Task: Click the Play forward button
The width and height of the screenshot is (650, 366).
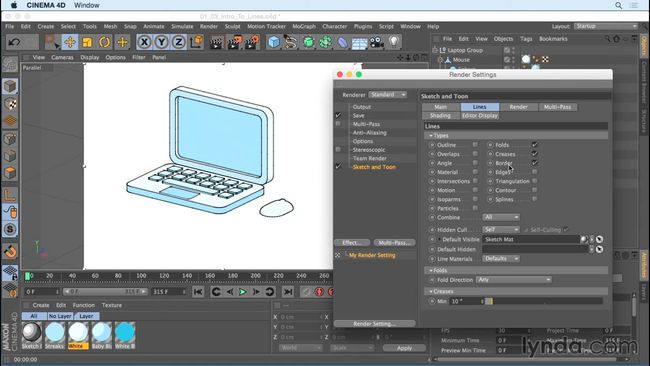Action: point(243,292)
